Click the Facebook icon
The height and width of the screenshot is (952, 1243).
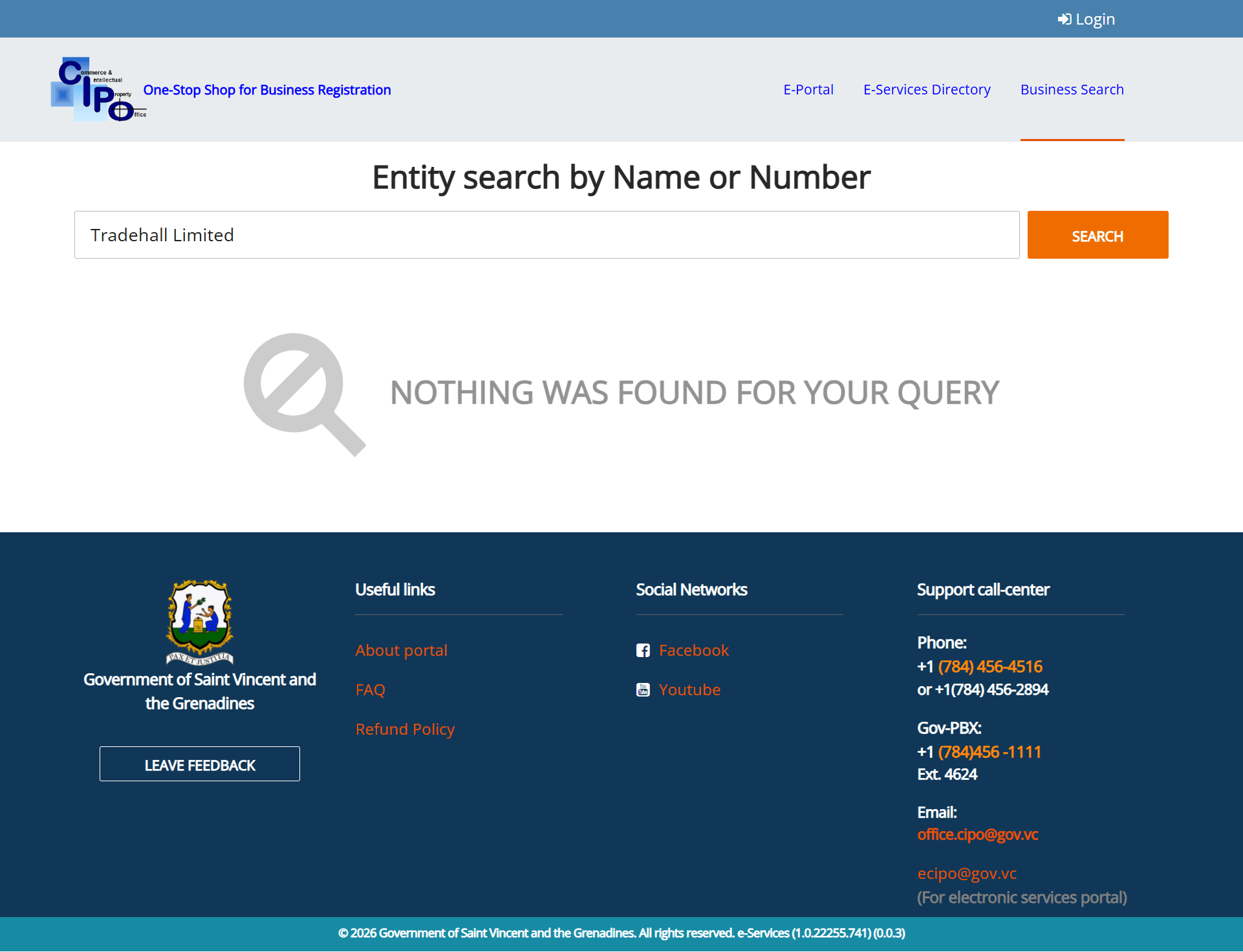coord(643,651)
